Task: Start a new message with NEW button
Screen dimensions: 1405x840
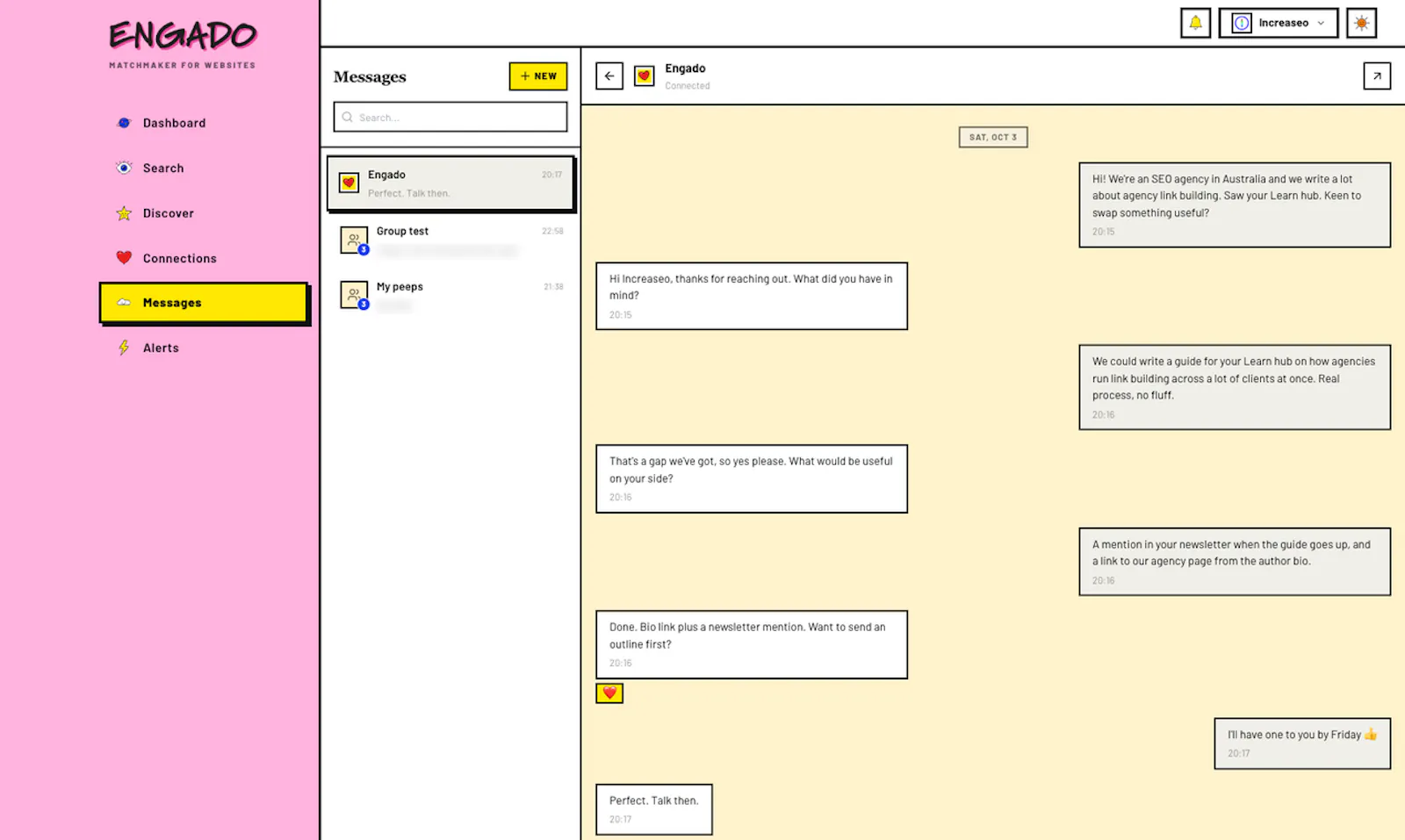Action: 538,76
